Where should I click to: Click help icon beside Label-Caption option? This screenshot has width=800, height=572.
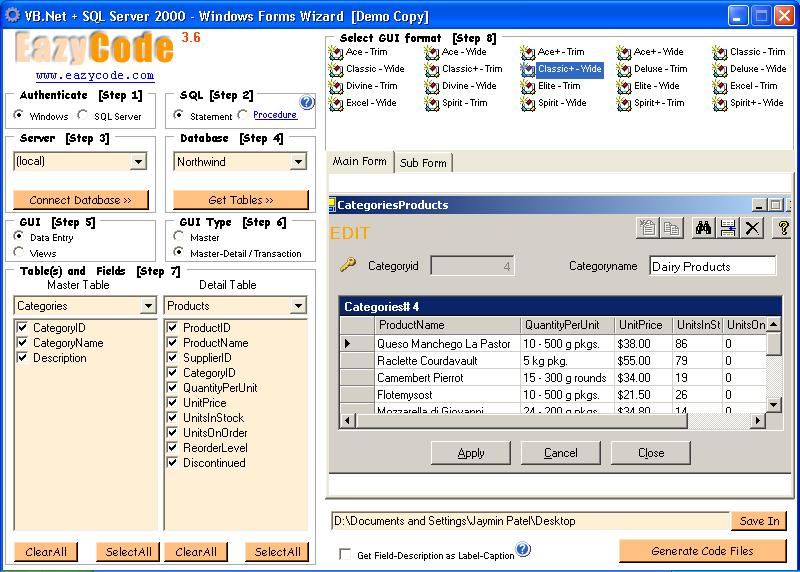tap(523, 549)
